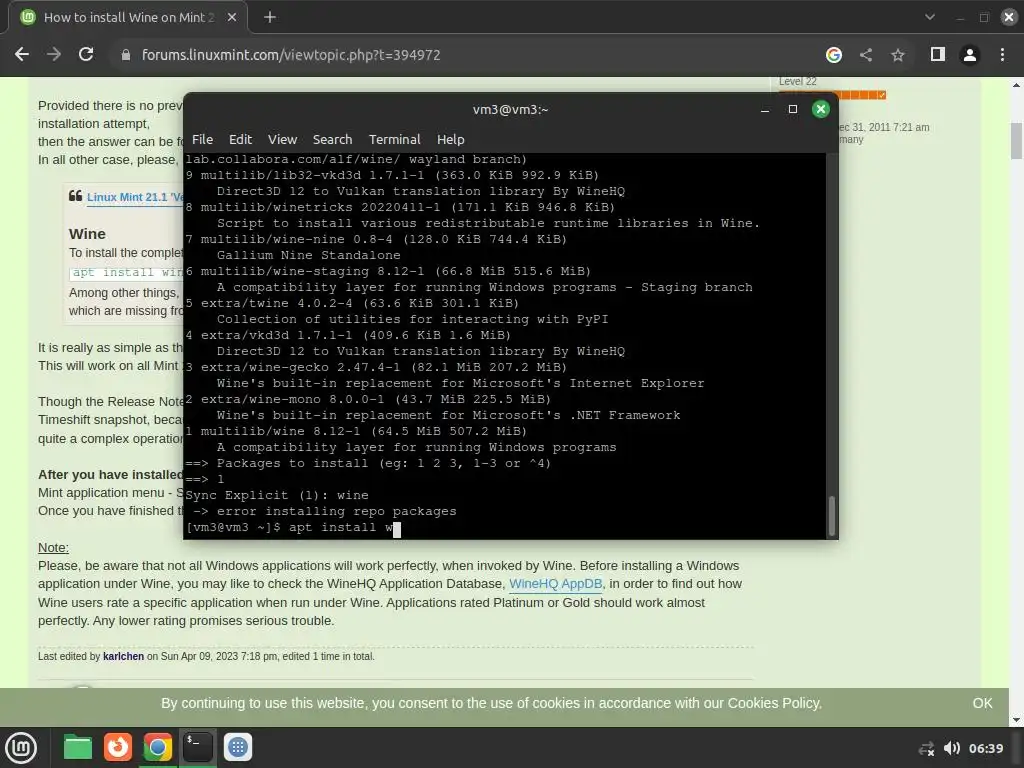Click the orange user rank bar
1024x768 pixels.
coord(861,95)
